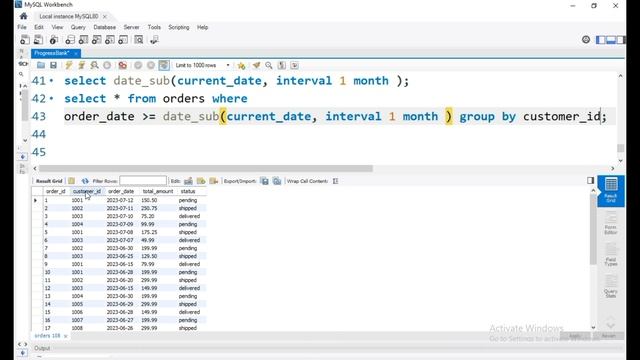
Task: Click the Filter Rows input field
Action: (x=143, y=181)
